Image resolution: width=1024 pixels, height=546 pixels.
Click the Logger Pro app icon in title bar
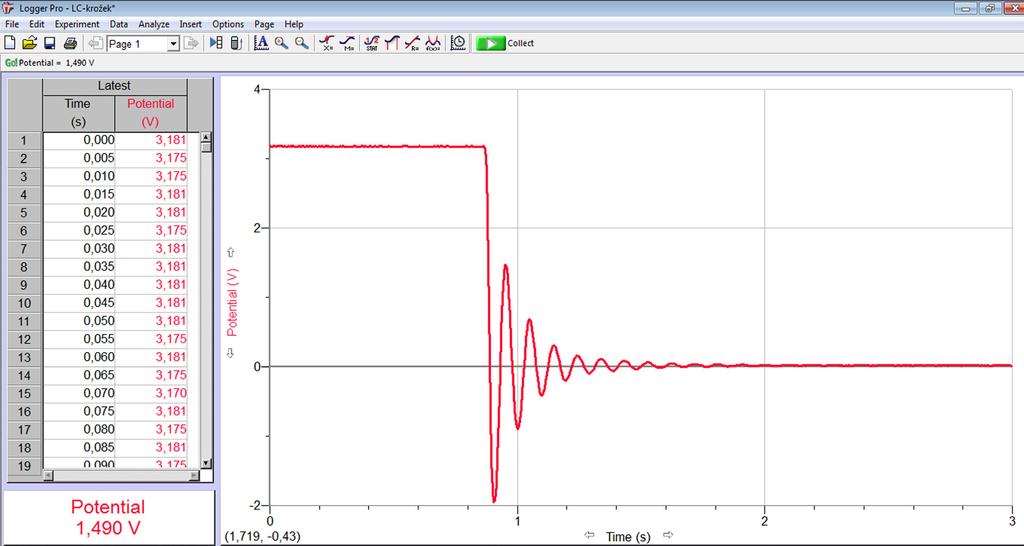point(8,8)
